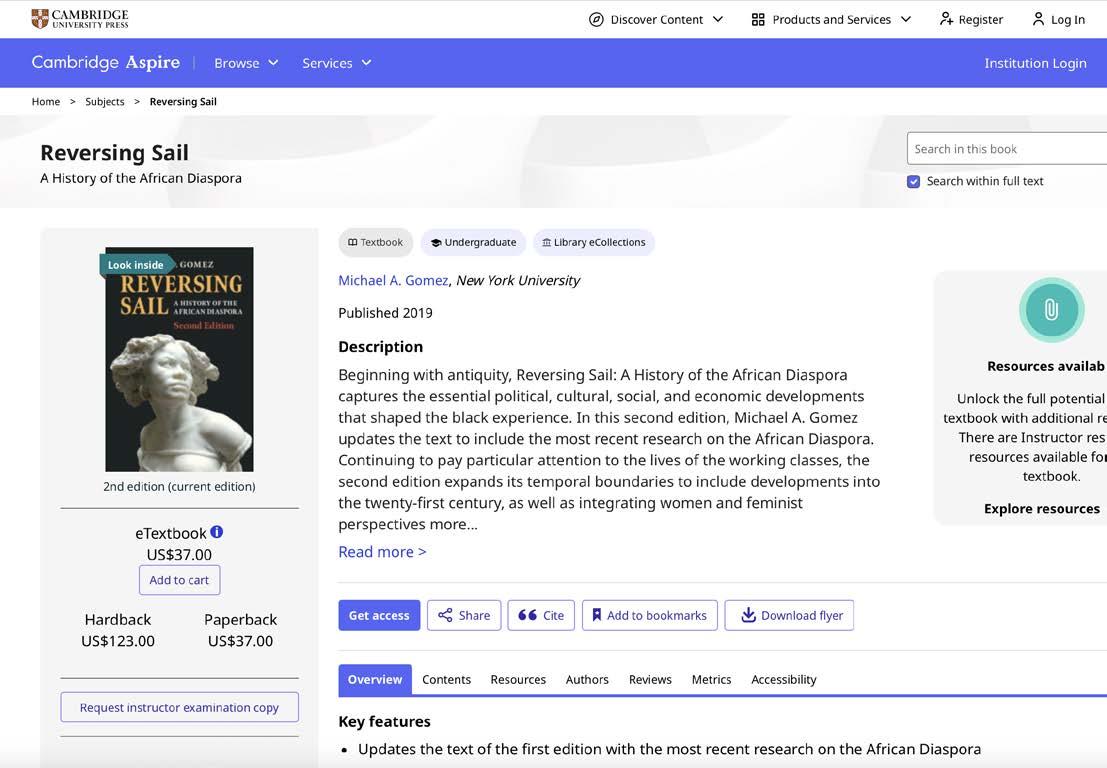Viewport: 1107px width, 768px height.
Task: Click the Reversing Sail book cover thumbnail
Action: (x=179, y=359)
